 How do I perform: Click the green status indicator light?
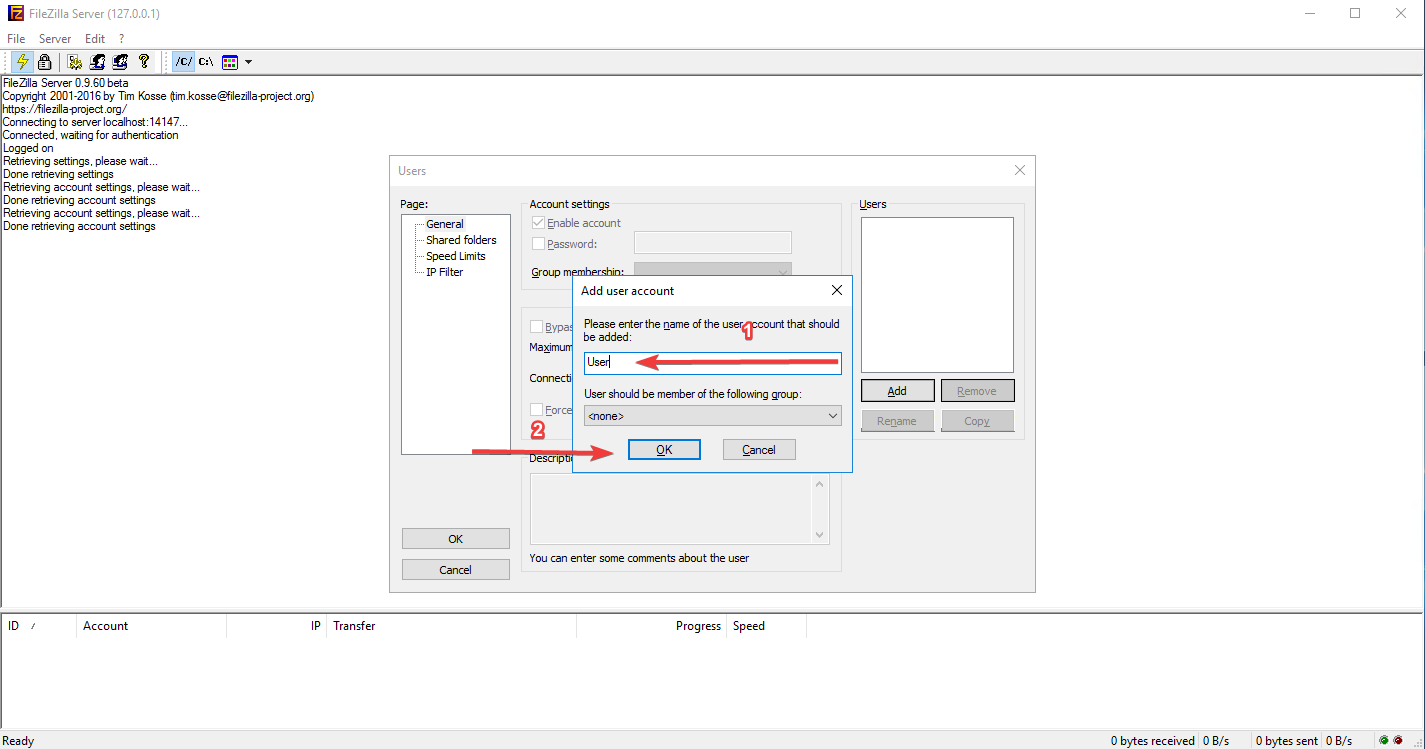click(x=1384, y=740)
